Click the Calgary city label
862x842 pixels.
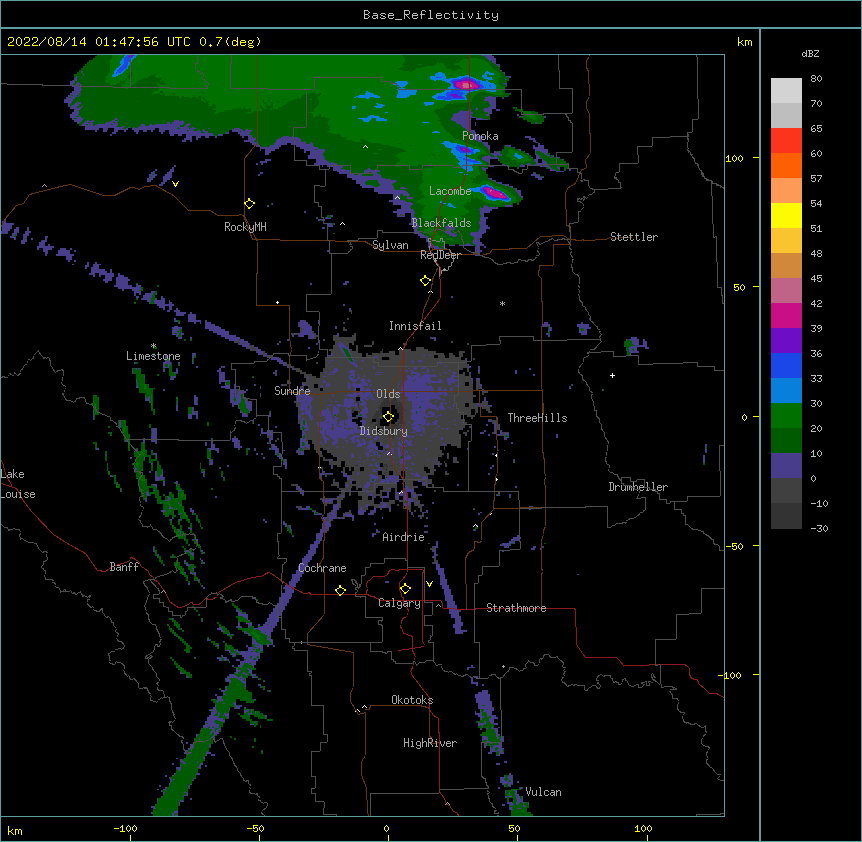(399, 603)
